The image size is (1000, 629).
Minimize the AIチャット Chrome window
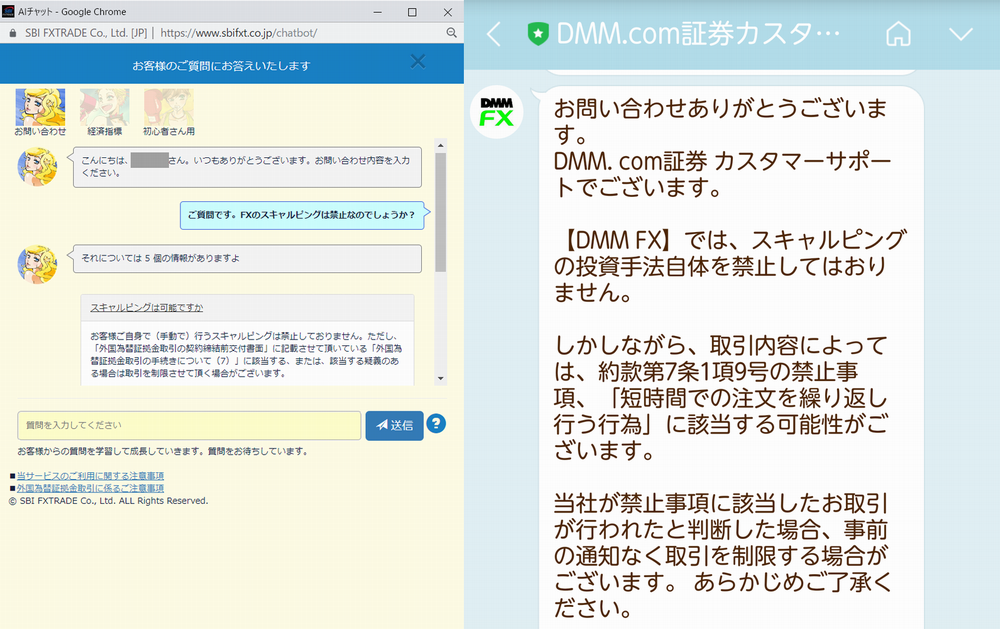[378, 12]
